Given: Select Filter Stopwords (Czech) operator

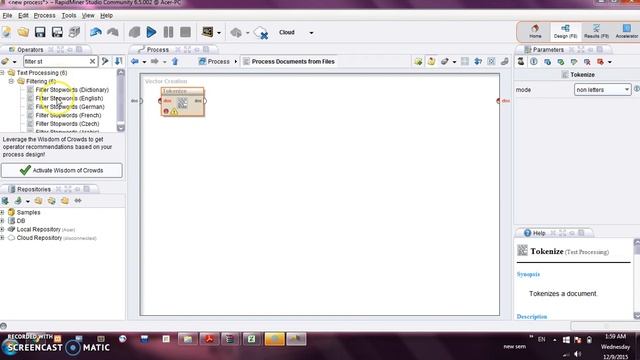Looking at the screenshot, I should 67,124.
